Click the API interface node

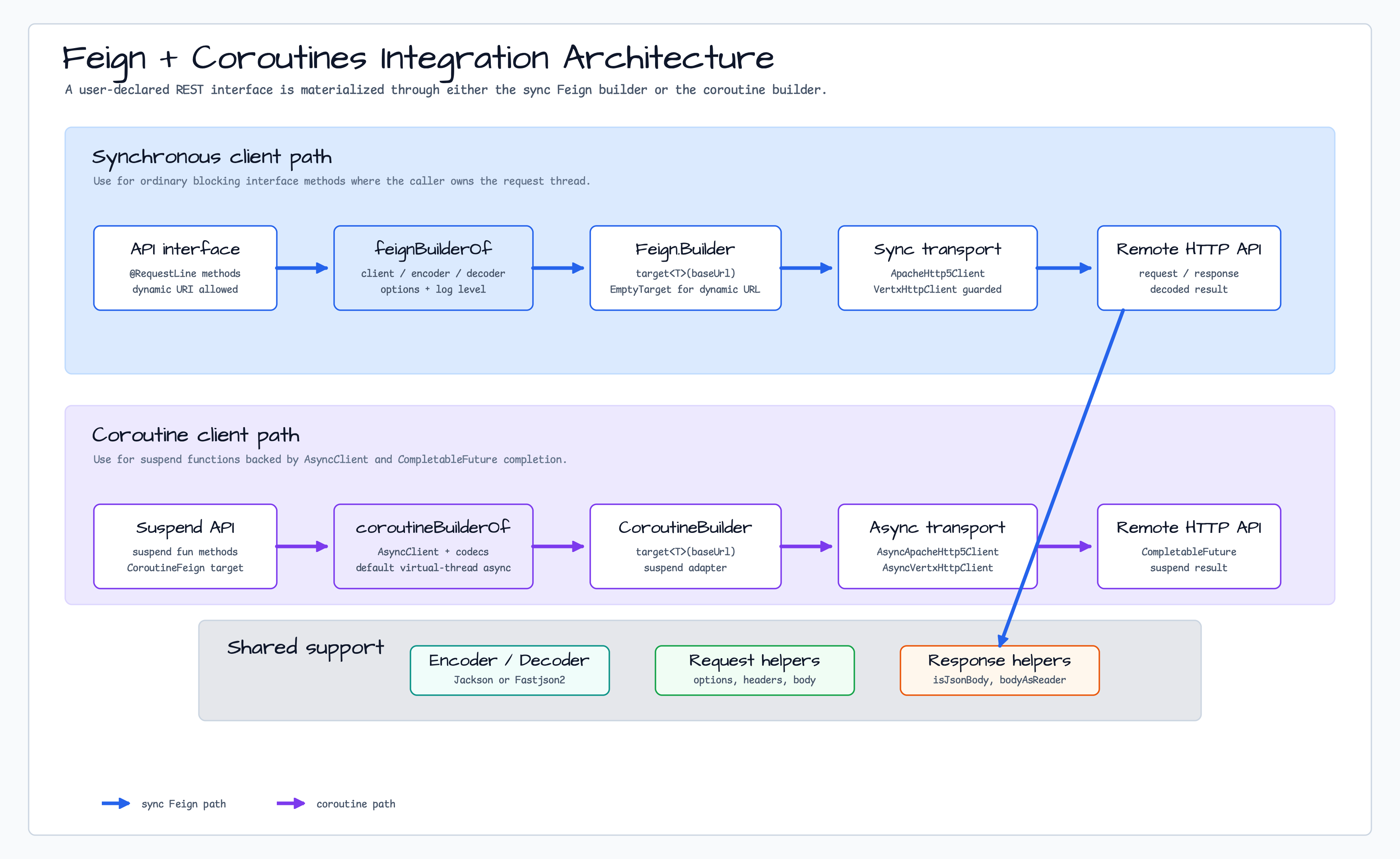185,268
